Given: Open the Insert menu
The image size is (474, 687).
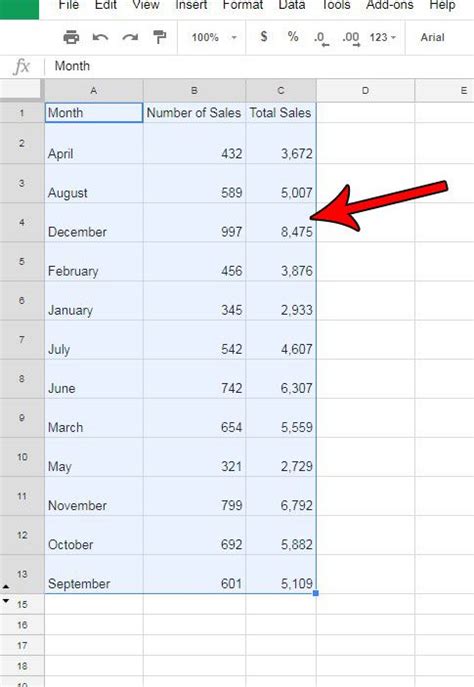Looking at the screenshot, I should 191,5.
